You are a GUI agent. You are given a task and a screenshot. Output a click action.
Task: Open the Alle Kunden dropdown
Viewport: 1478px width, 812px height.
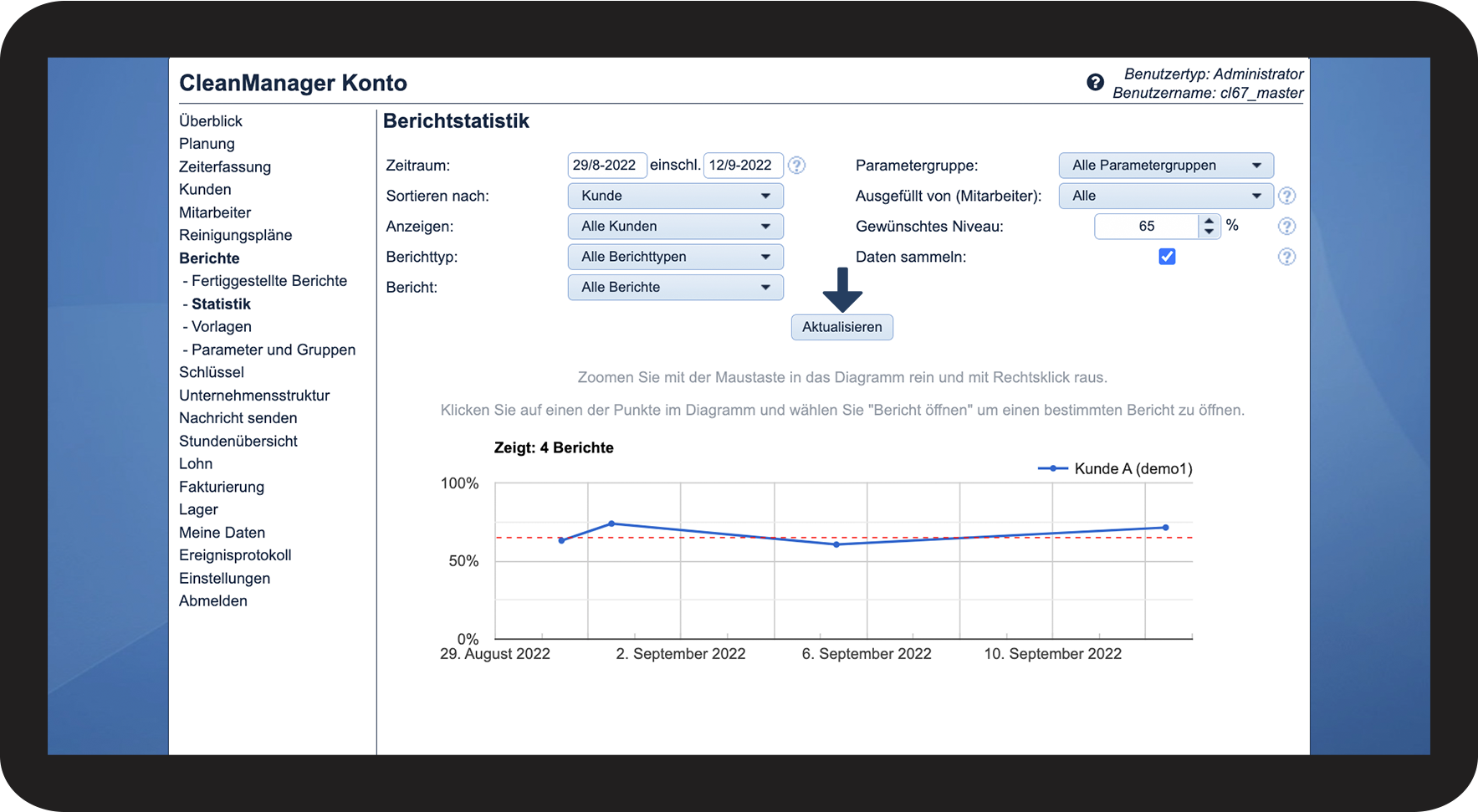pos(675,227)
